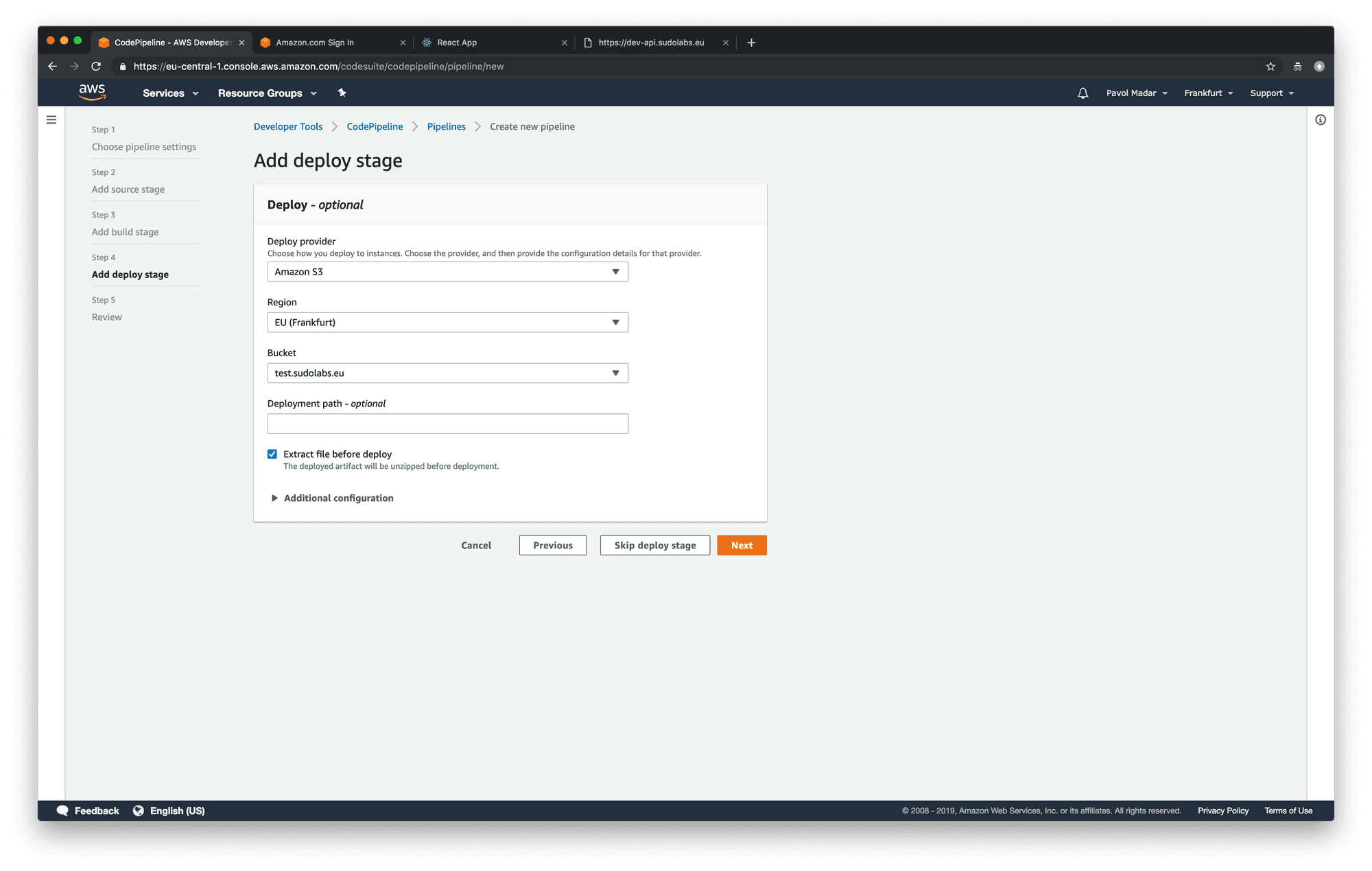Screen dimensions: 1372x871
Task: Open CodePipeline breadcrumb link
Action: pos(375,126)
